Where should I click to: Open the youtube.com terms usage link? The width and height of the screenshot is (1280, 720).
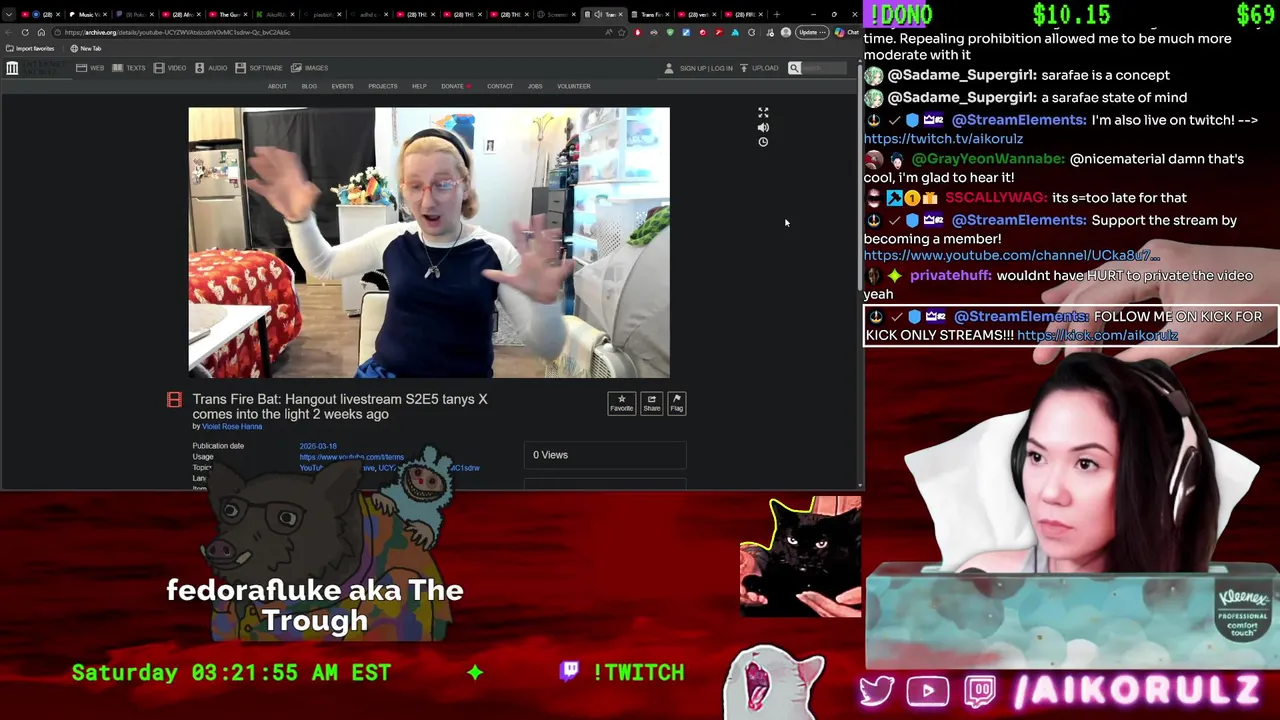click(x=351, y=457)
